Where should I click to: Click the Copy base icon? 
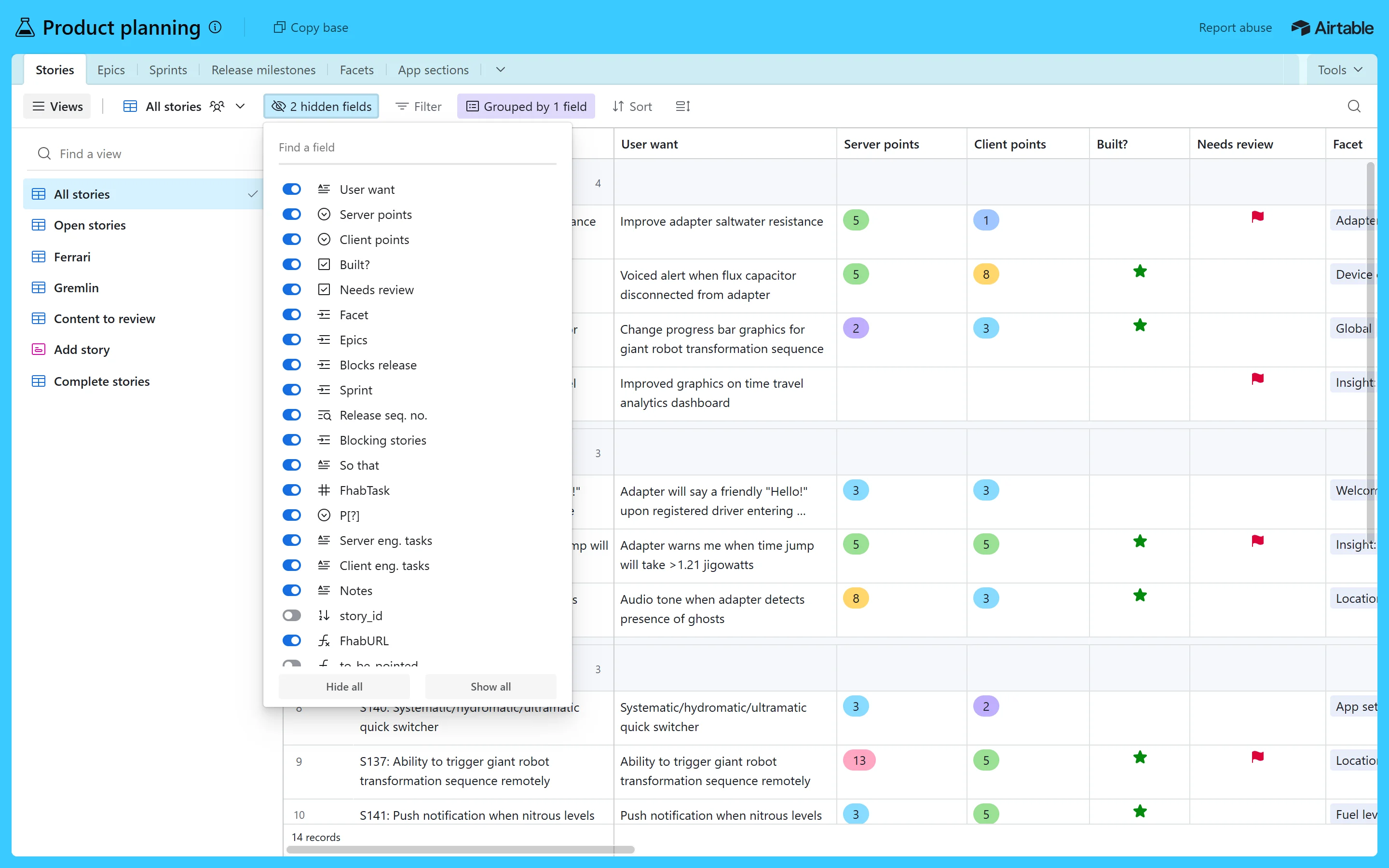point(280,27)
